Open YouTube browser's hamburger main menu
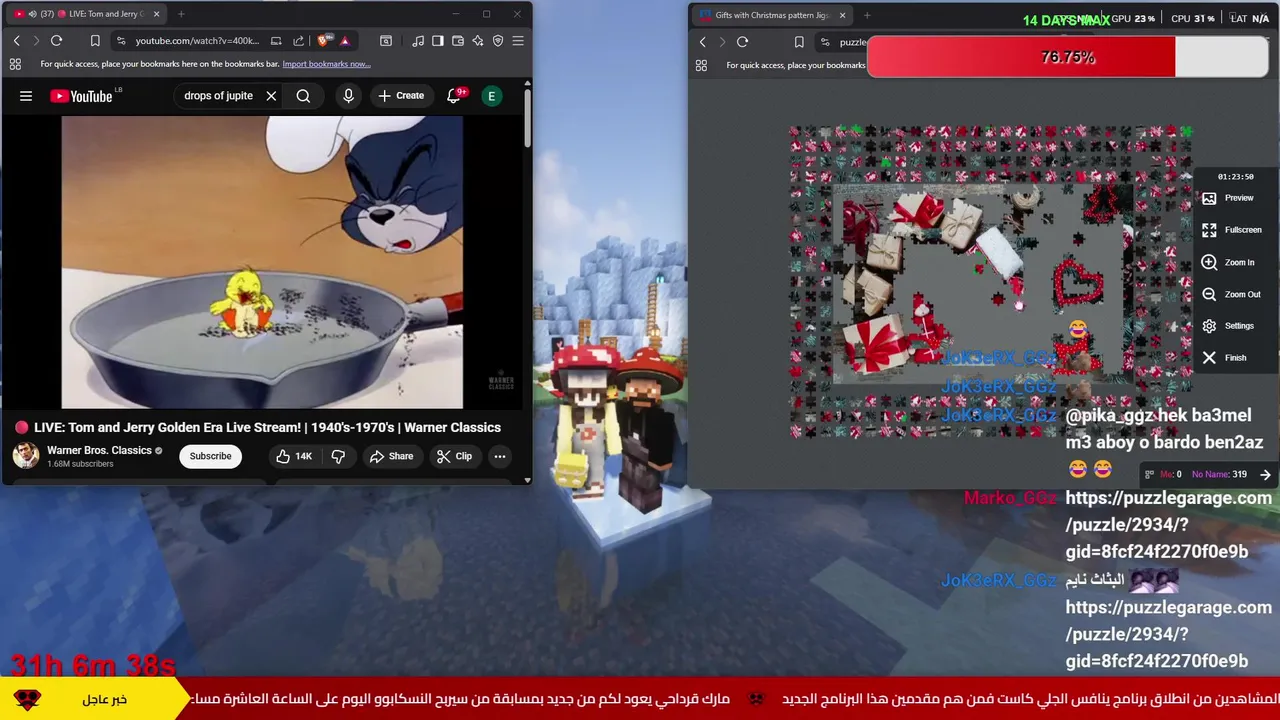This screenshot has width=1280, height=720. (518, 41)
